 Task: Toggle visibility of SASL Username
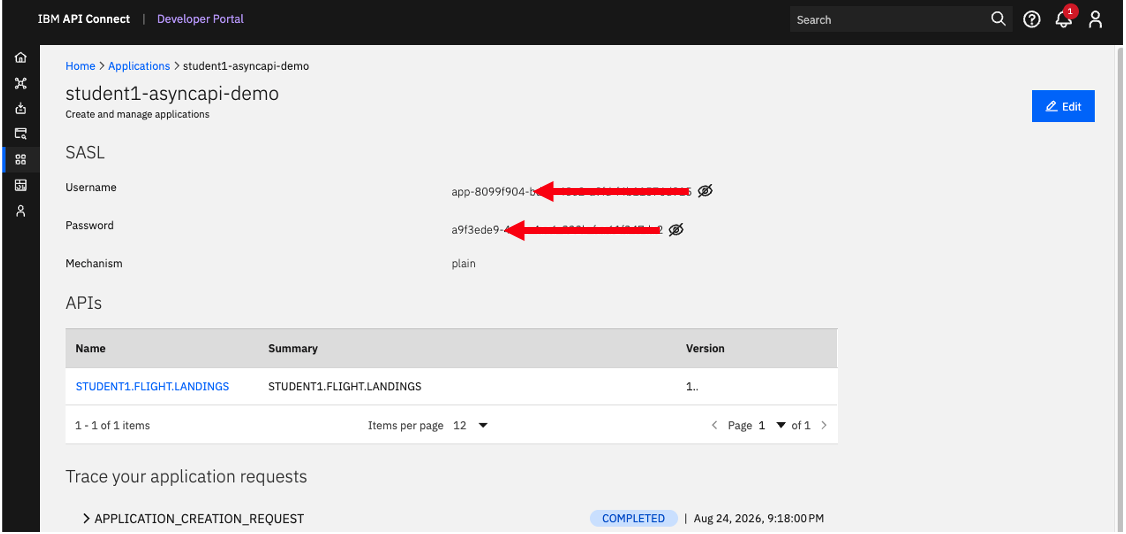coord(705,191)
